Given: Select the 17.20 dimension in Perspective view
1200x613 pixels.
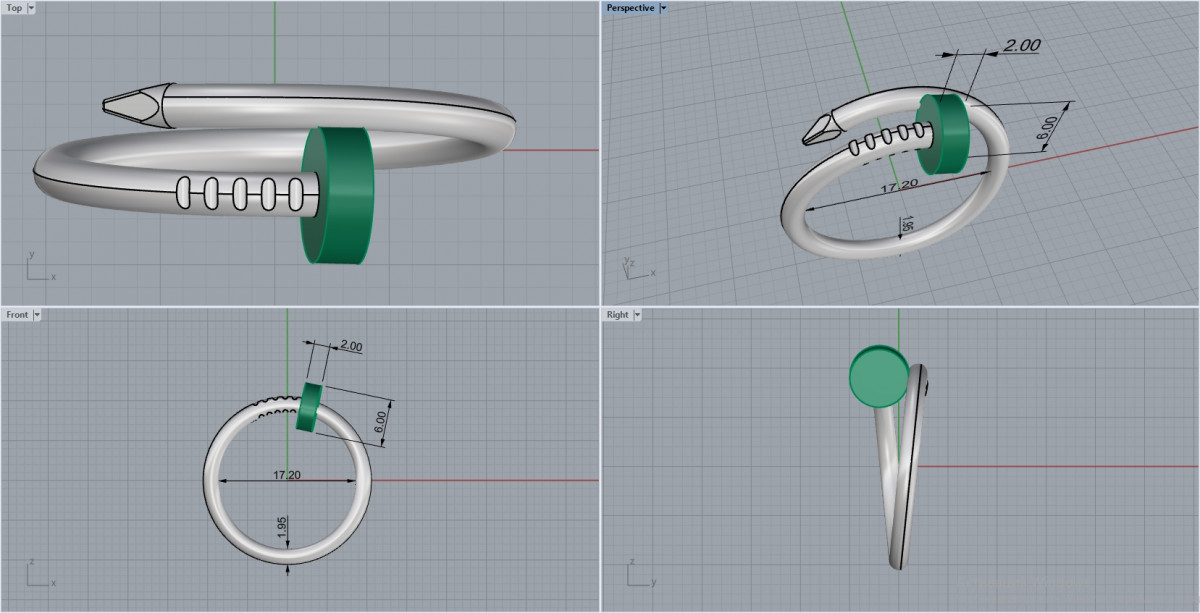Looking at the screenshot, I should click(871, 187).
